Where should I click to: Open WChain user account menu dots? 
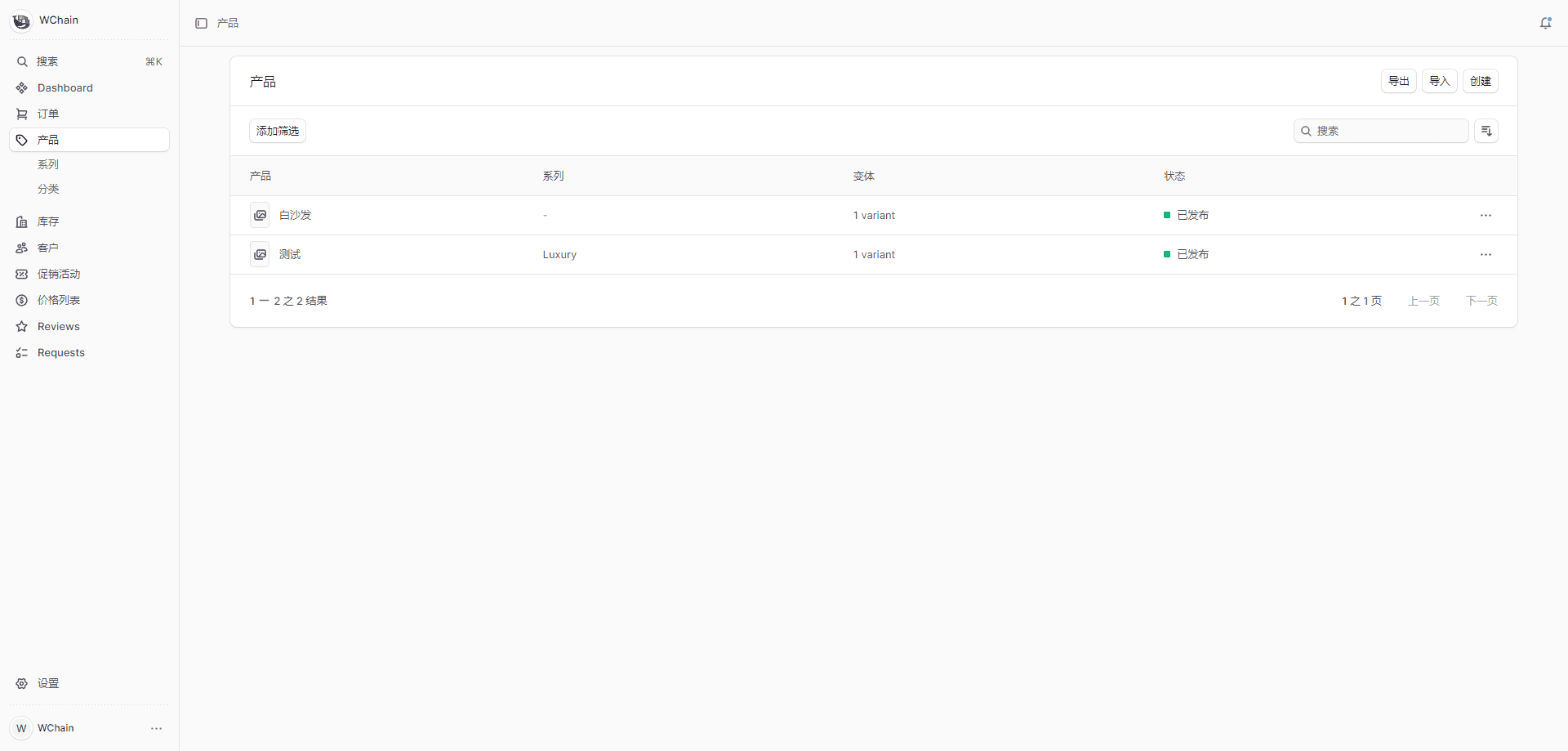[x=156, y=728]
